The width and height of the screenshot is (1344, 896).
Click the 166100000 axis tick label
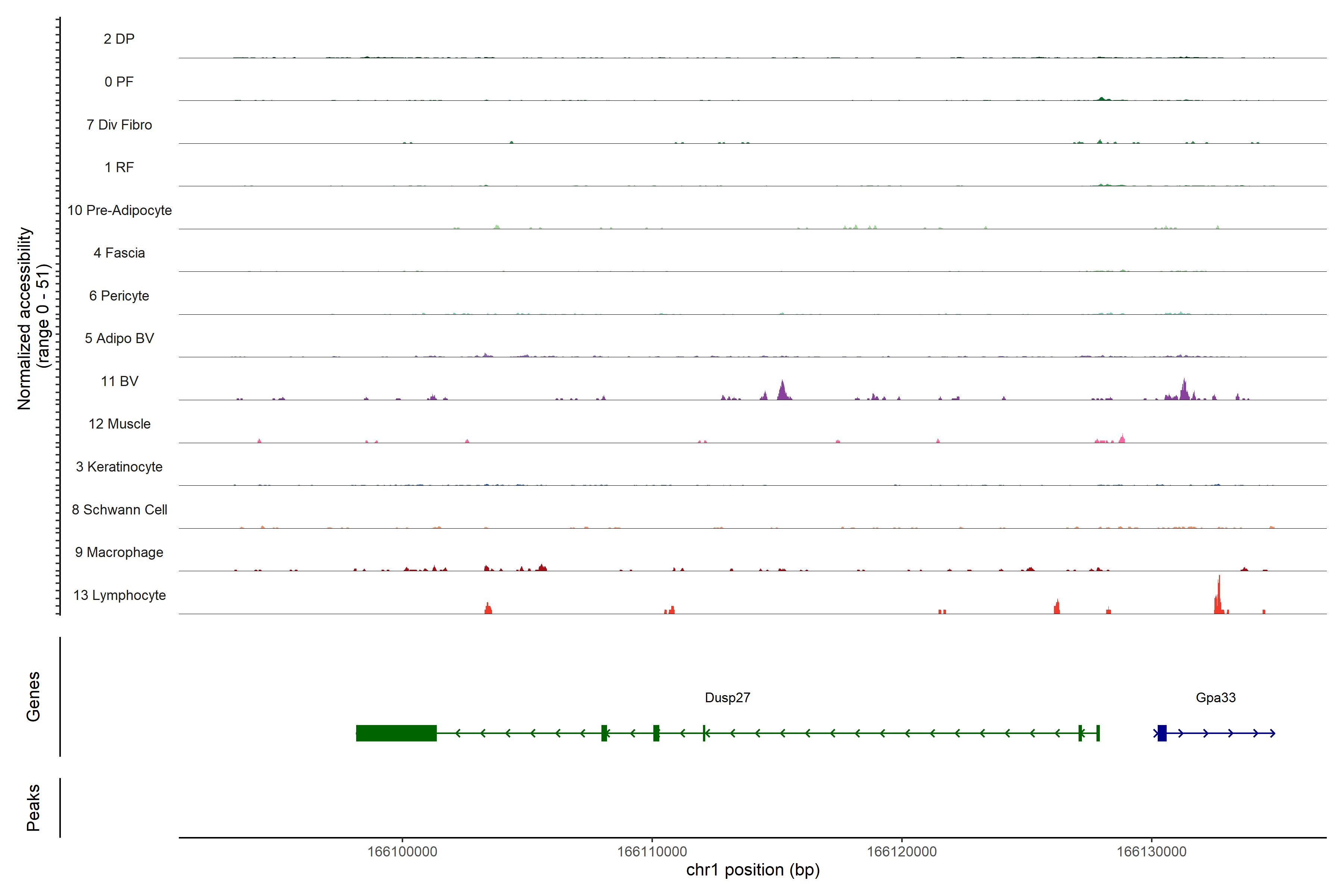402,852
